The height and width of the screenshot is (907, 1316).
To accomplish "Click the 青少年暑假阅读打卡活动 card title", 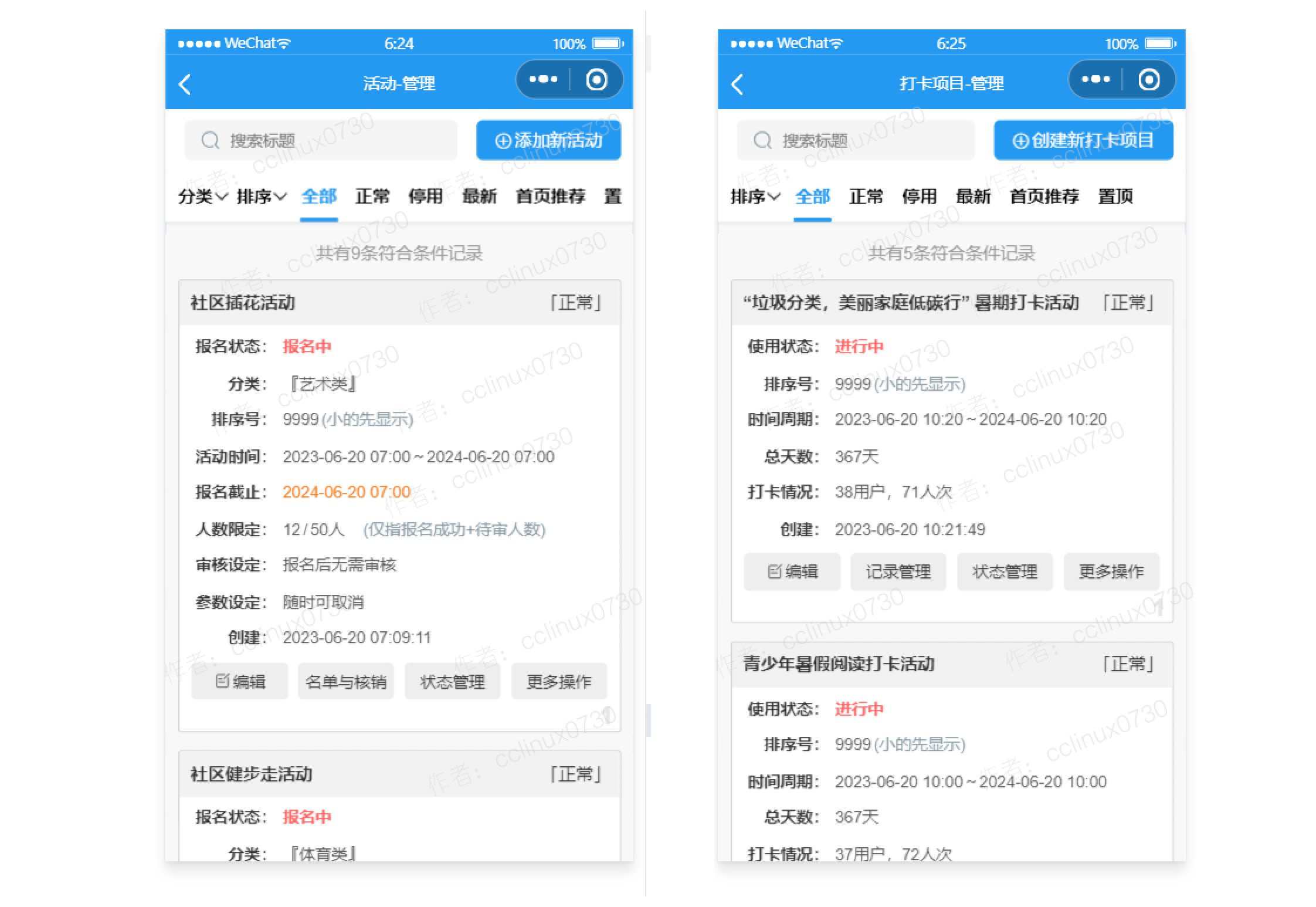I will point(839,664).
